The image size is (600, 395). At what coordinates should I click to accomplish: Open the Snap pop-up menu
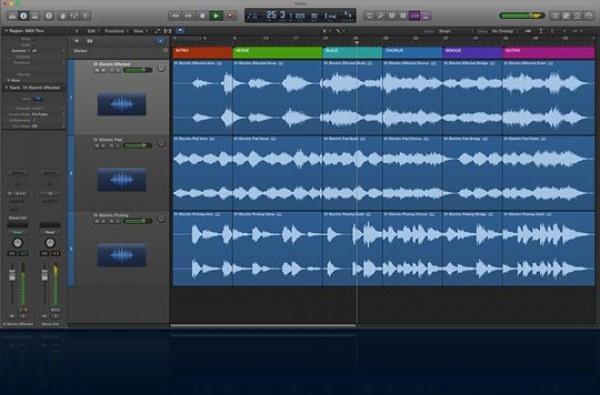point(455,31)
